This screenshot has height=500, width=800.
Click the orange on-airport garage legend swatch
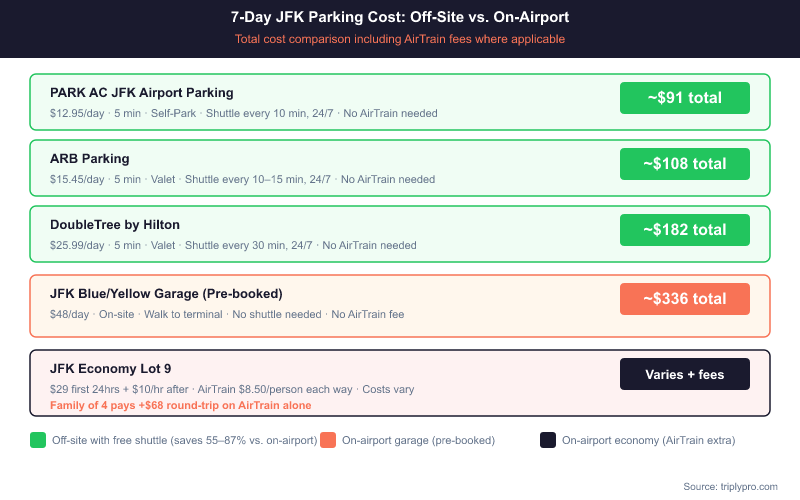[328, 440]
